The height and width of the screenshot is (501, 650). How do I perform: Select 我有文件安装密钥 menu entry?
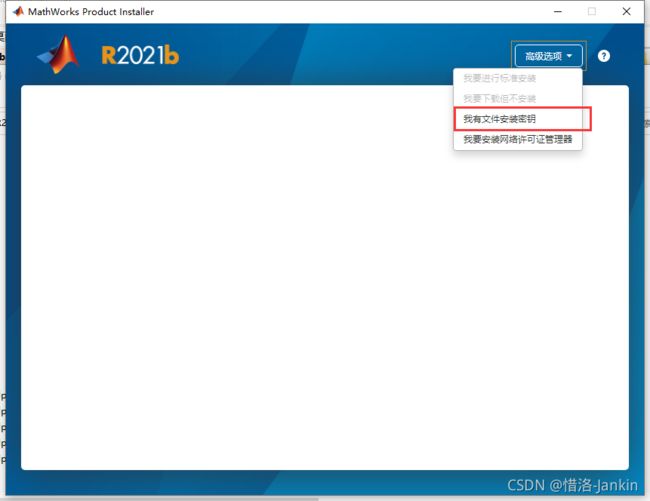(x=518, y=119)
